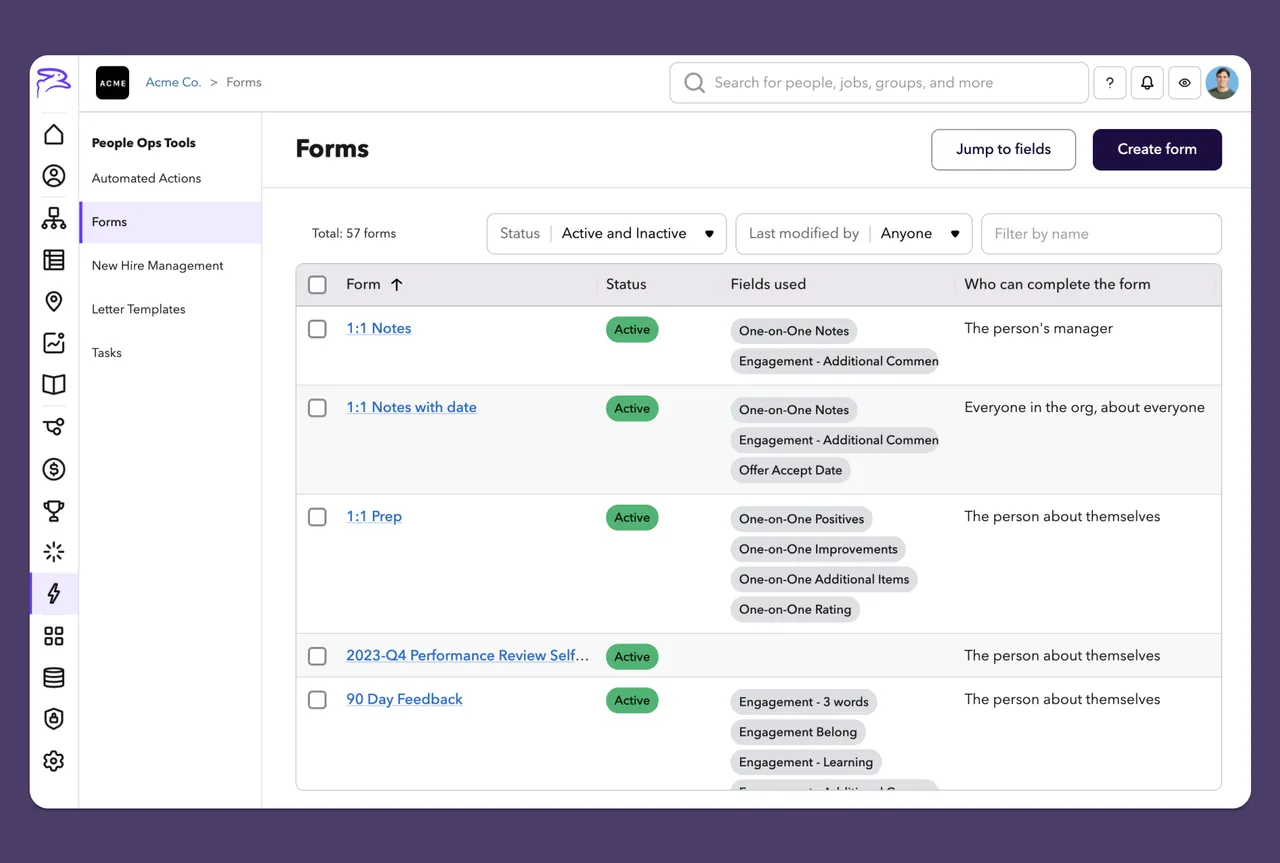Open the apps grid icon in the sidebar
1280x863 pixels.
pos(53,635)
